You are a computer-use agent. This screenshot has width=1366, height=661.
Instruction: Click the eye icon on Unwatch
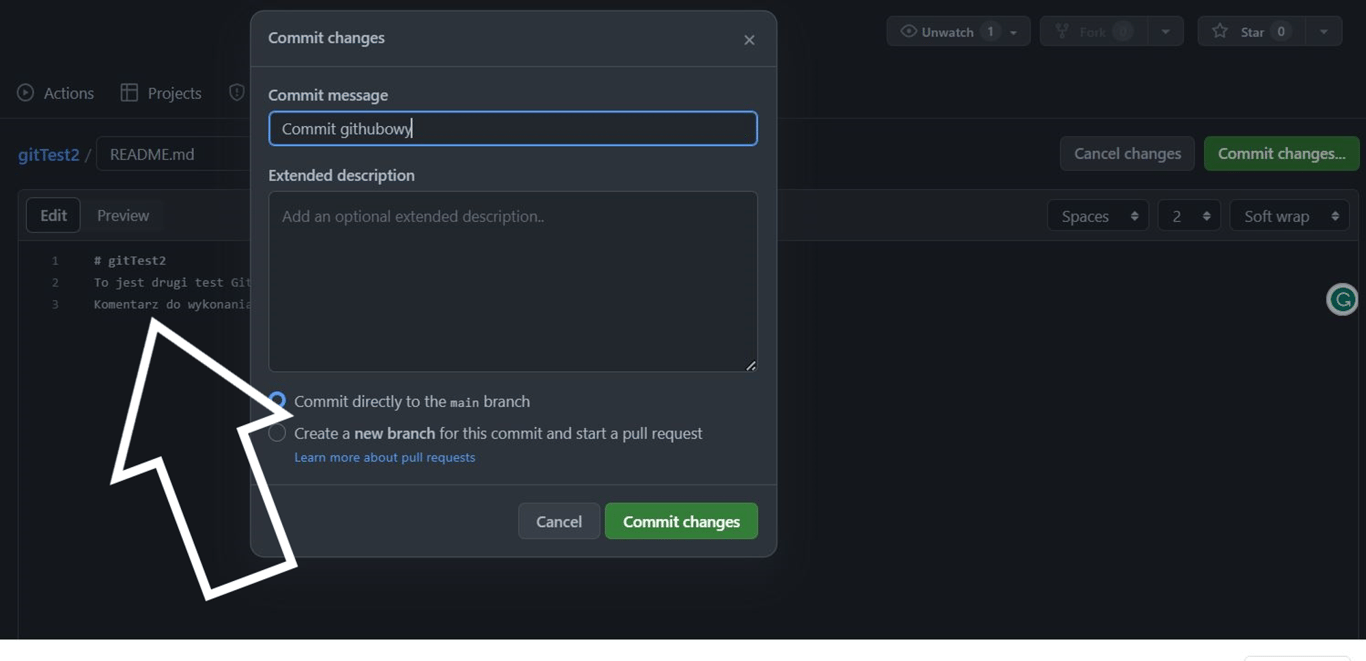908,31
